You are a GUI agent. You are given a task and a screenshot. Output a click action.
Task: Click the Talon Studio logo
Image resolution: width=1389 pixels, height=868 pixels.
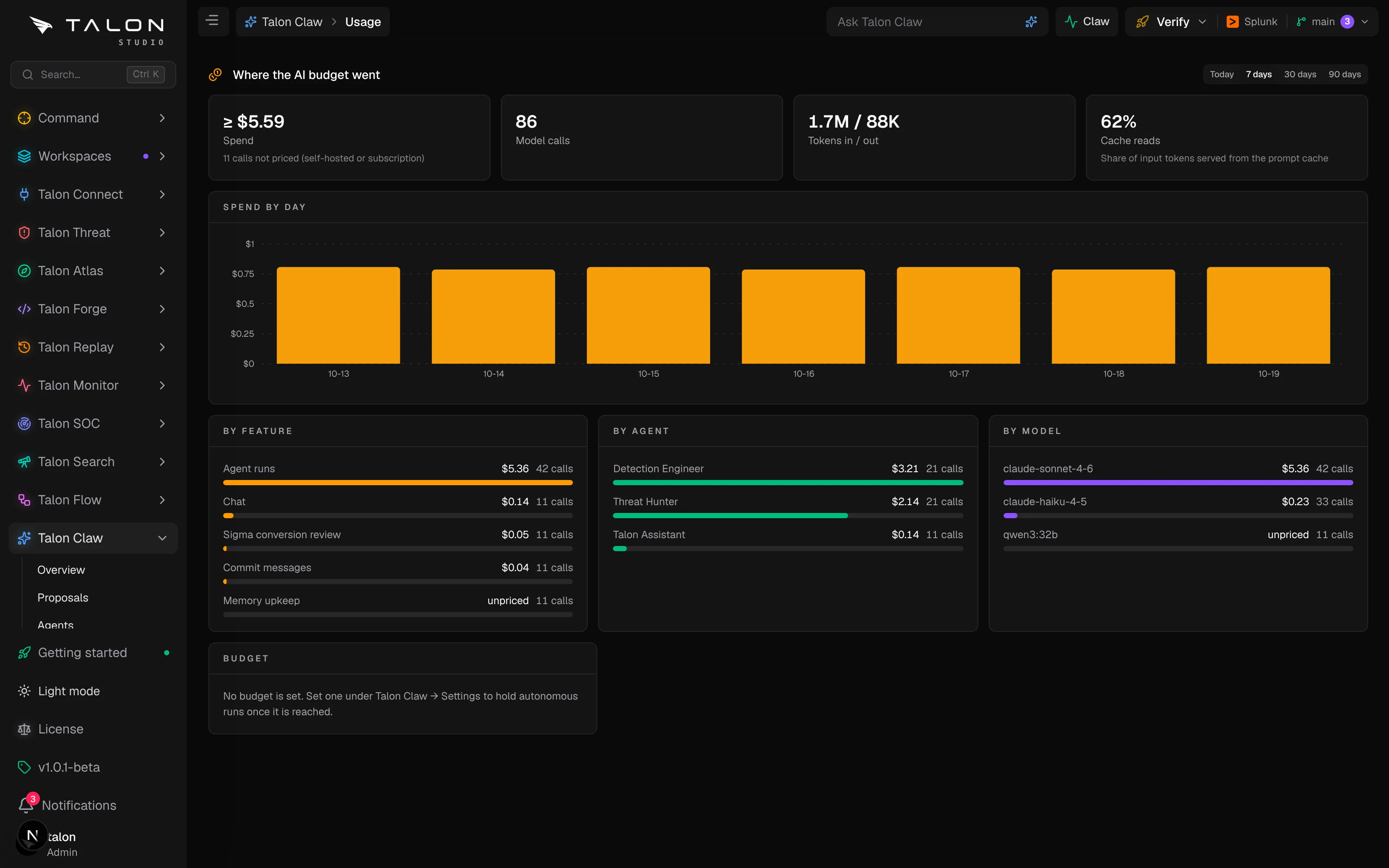coord(96,30)
